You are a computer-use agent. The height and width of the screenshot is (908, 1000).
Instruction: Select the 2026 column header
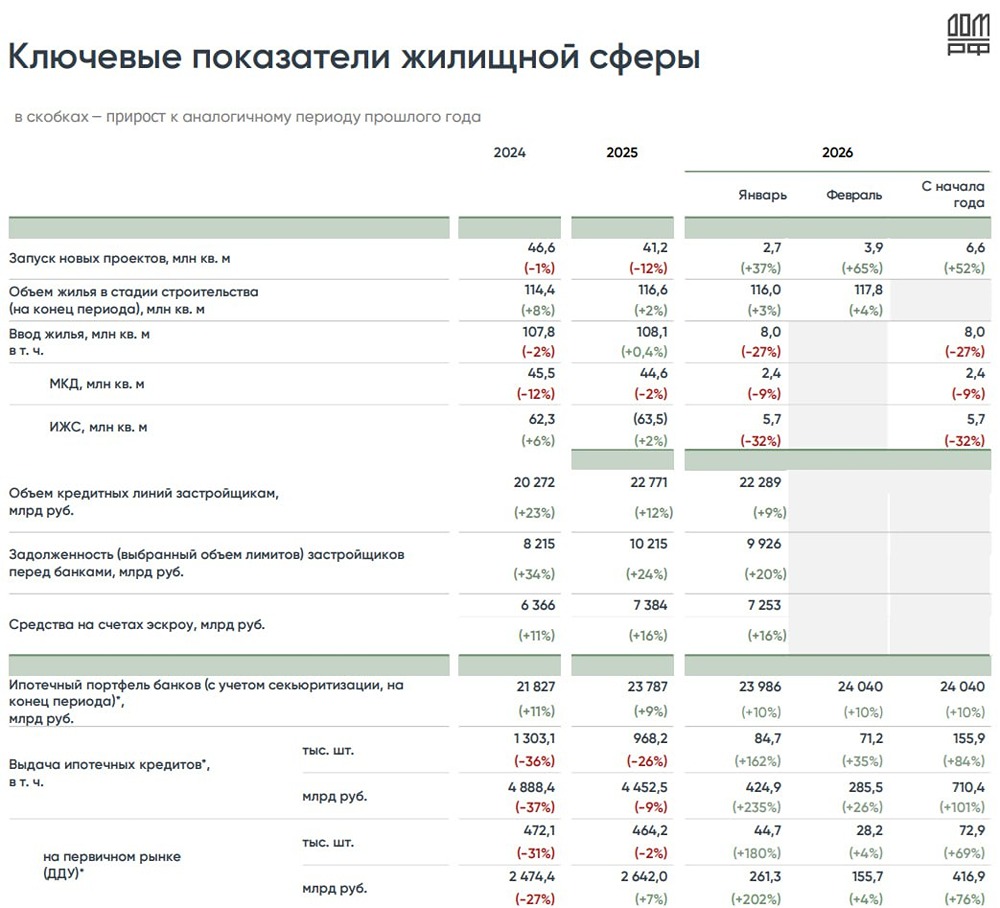[x=838, y=152]
